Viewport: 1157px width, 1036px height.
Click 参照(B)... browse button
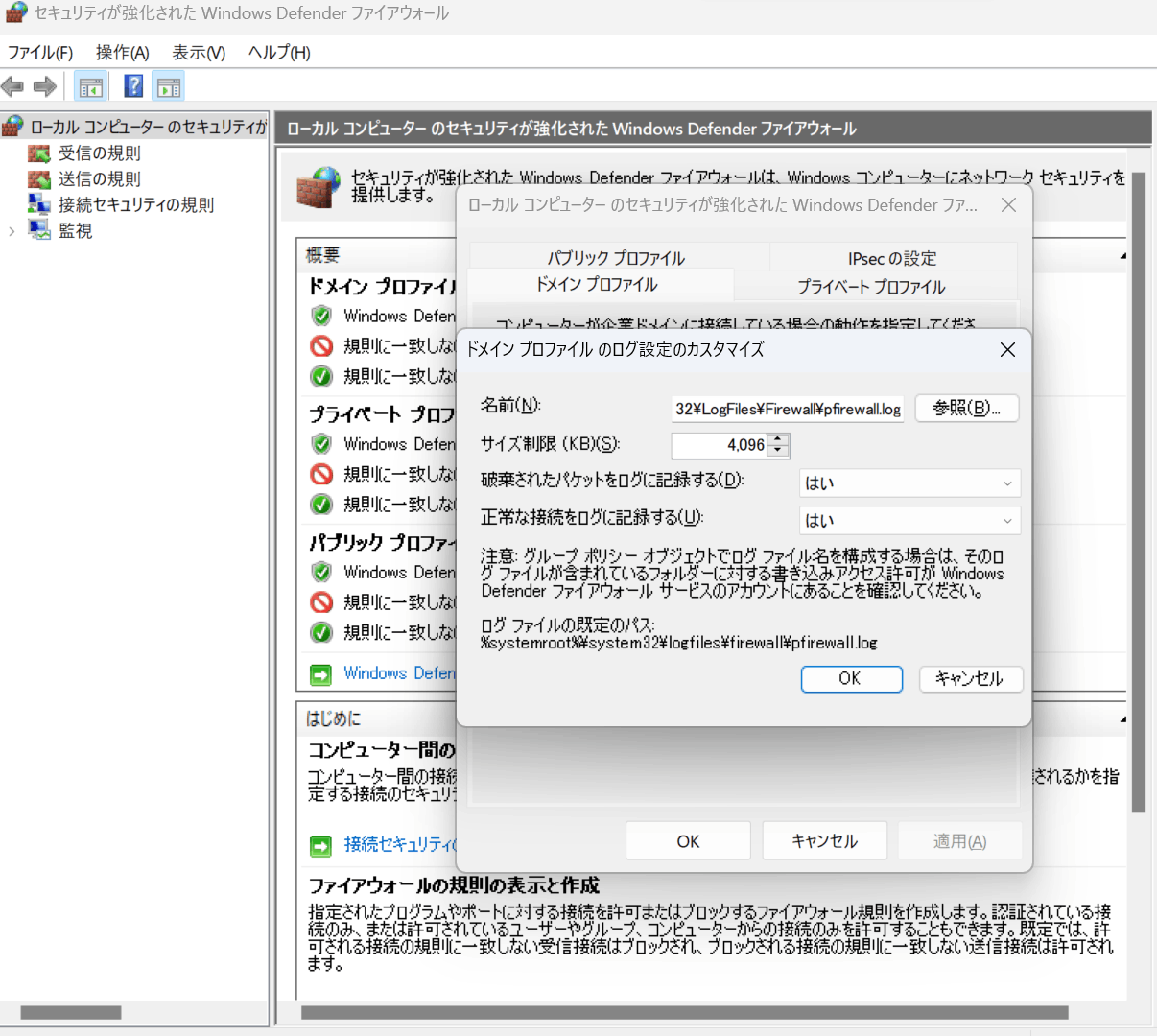coord(967,408)
